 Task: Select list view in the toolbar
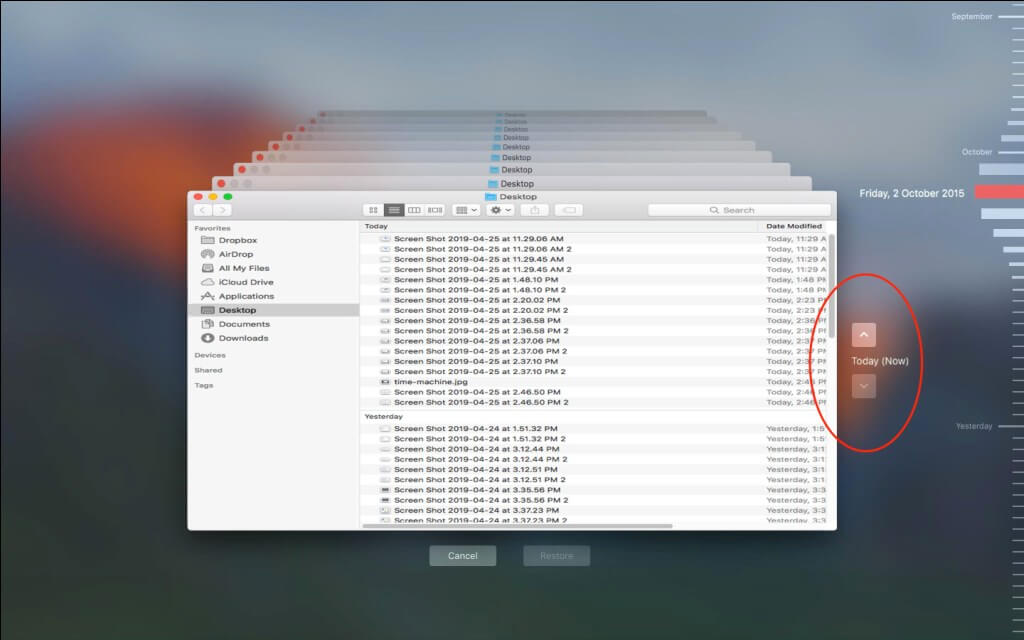coord(394,210)
